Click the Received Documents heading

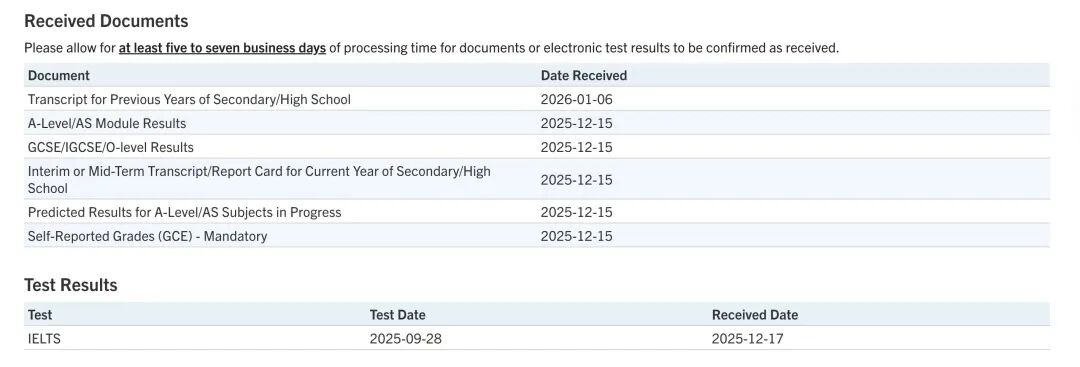point(106,21)
